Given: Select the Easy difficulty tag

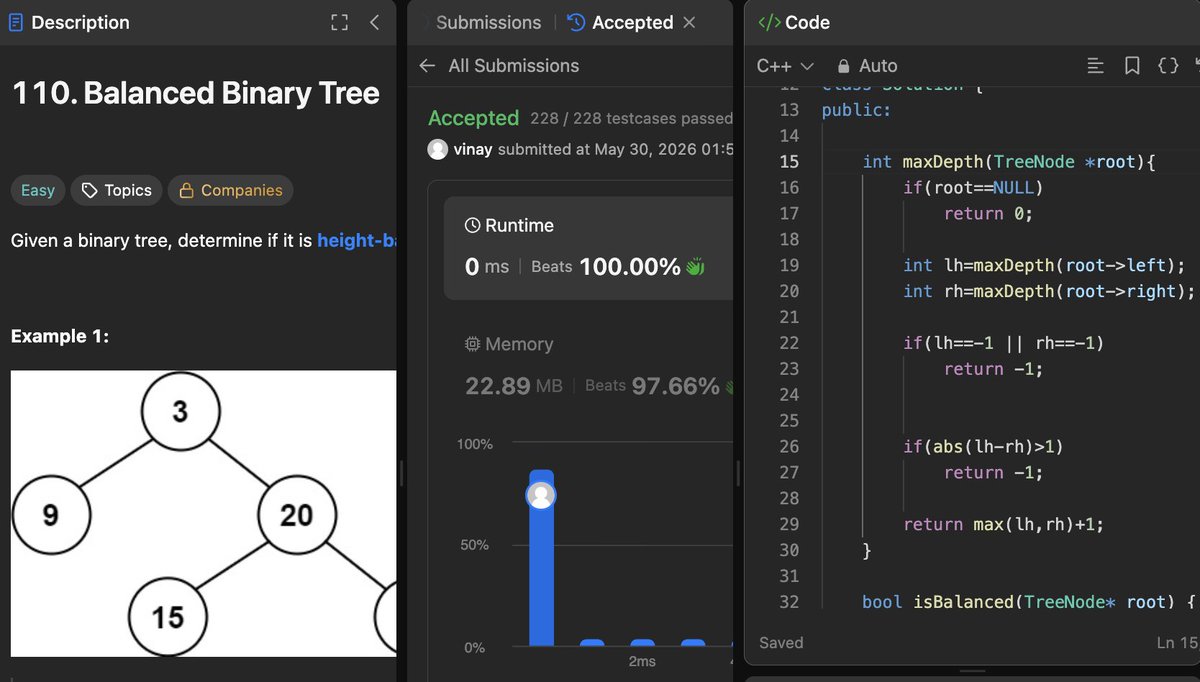Looking at the screenshot, I should 38,190.
